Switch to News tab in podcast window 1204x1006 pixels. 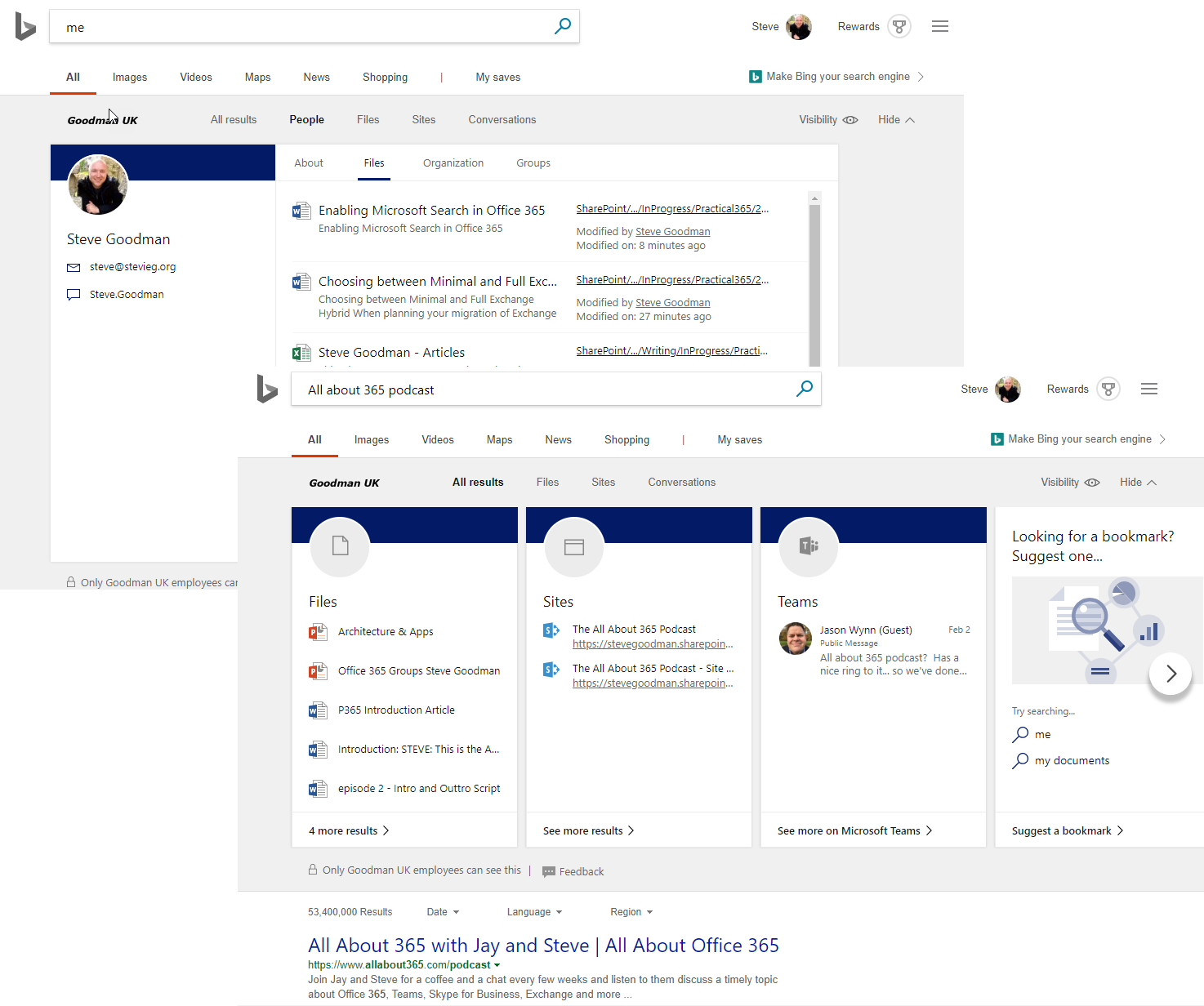tap(559, 440)
